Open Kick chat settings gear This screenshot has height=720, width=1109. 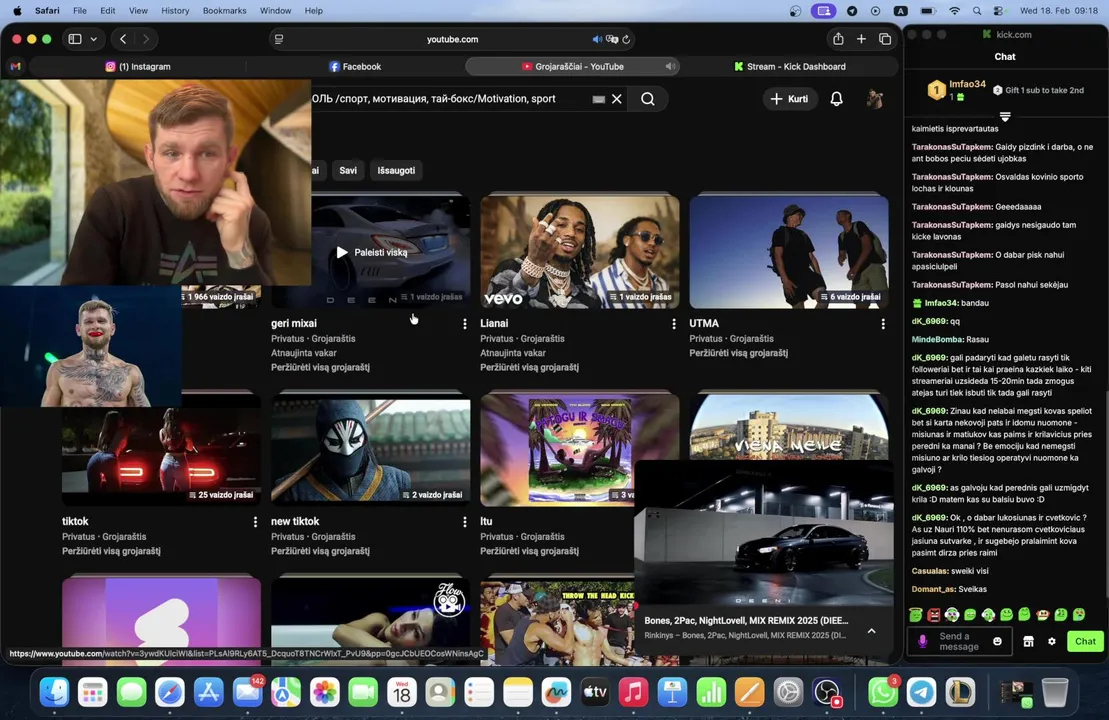pos(1052,641)
